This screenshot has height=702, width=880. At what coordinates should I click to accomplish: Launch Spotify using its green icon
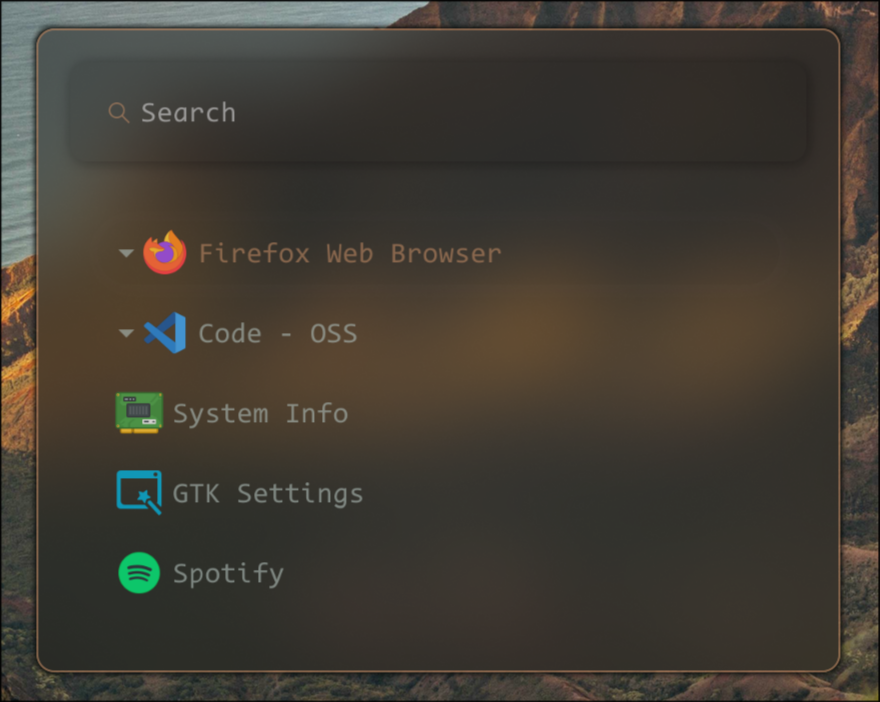tap(139, 573)
